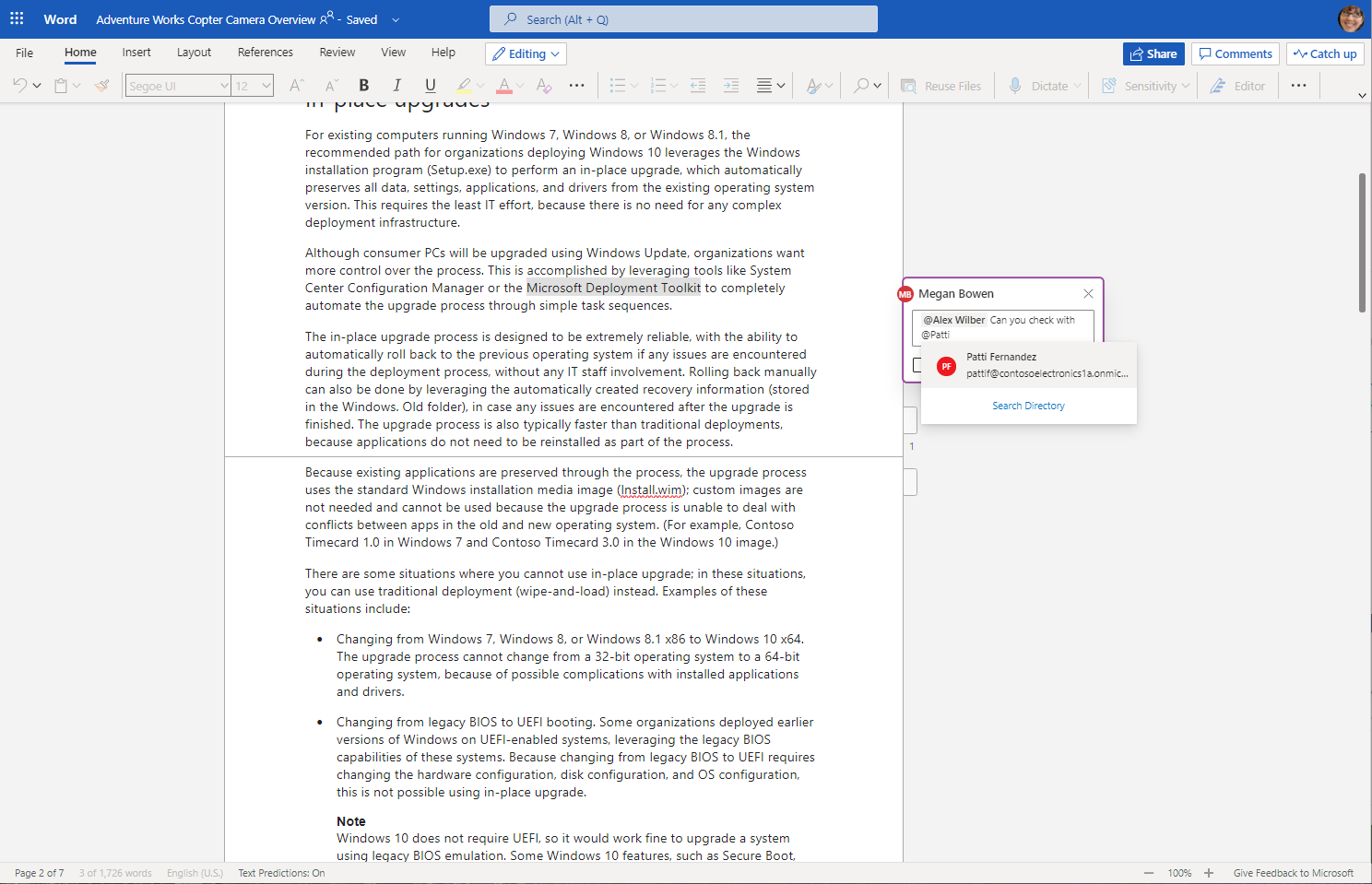Click Search Directory link
The width and height of the screenshot is (1372, 884).
point(1028,406)
